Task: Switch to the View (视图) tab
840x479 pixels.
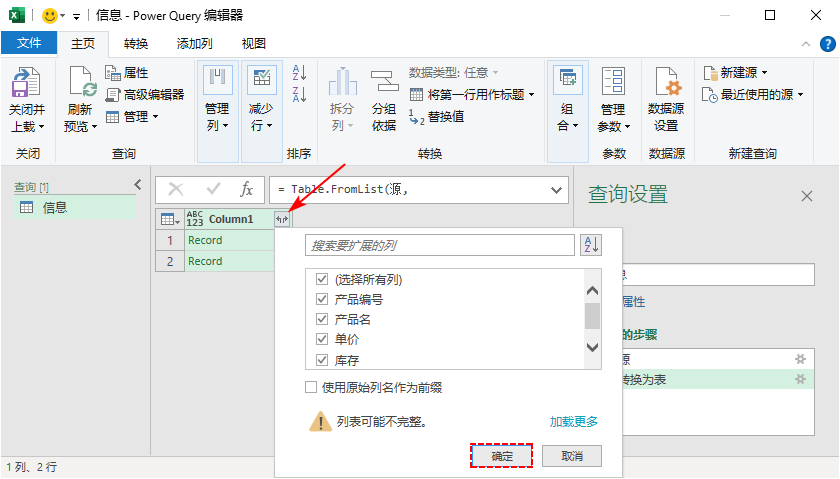Action: click(253, 44)
